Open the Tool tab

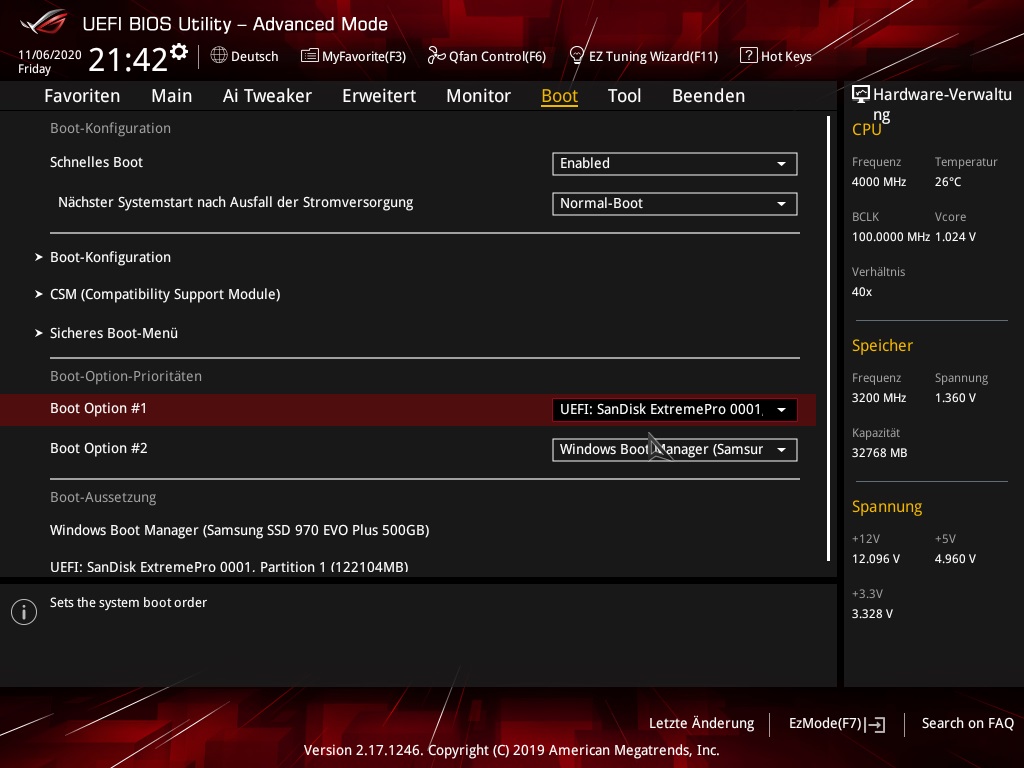(x=624, y=96)
